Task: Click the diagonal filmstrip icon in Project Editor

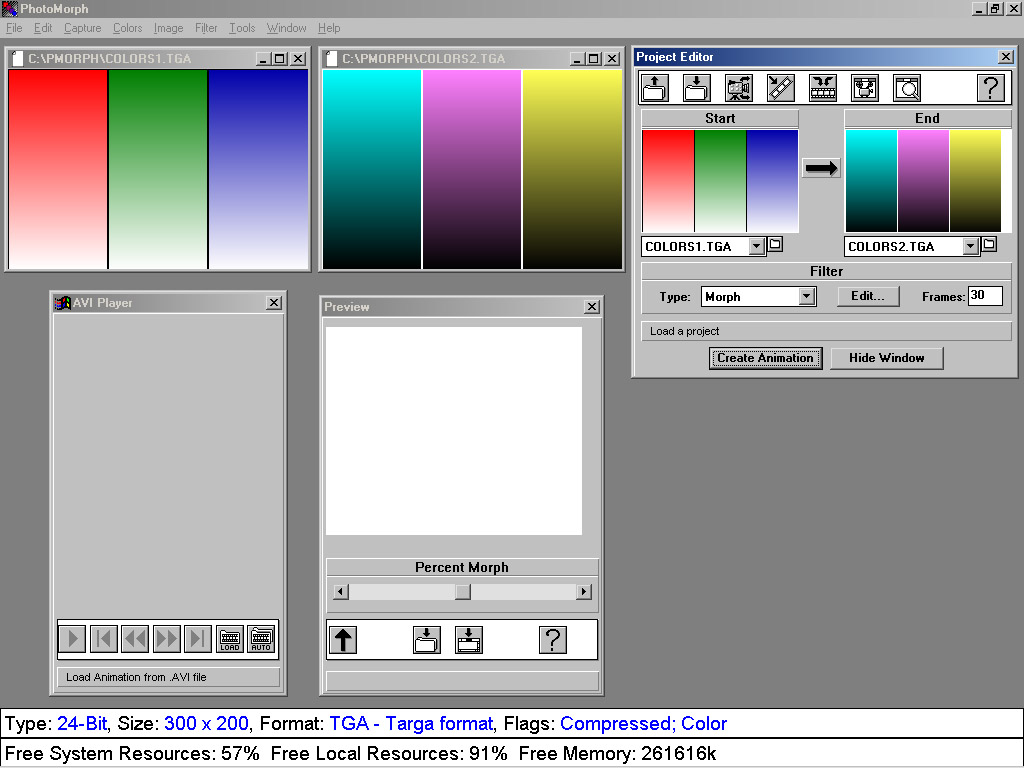Action: pos(780,88)
